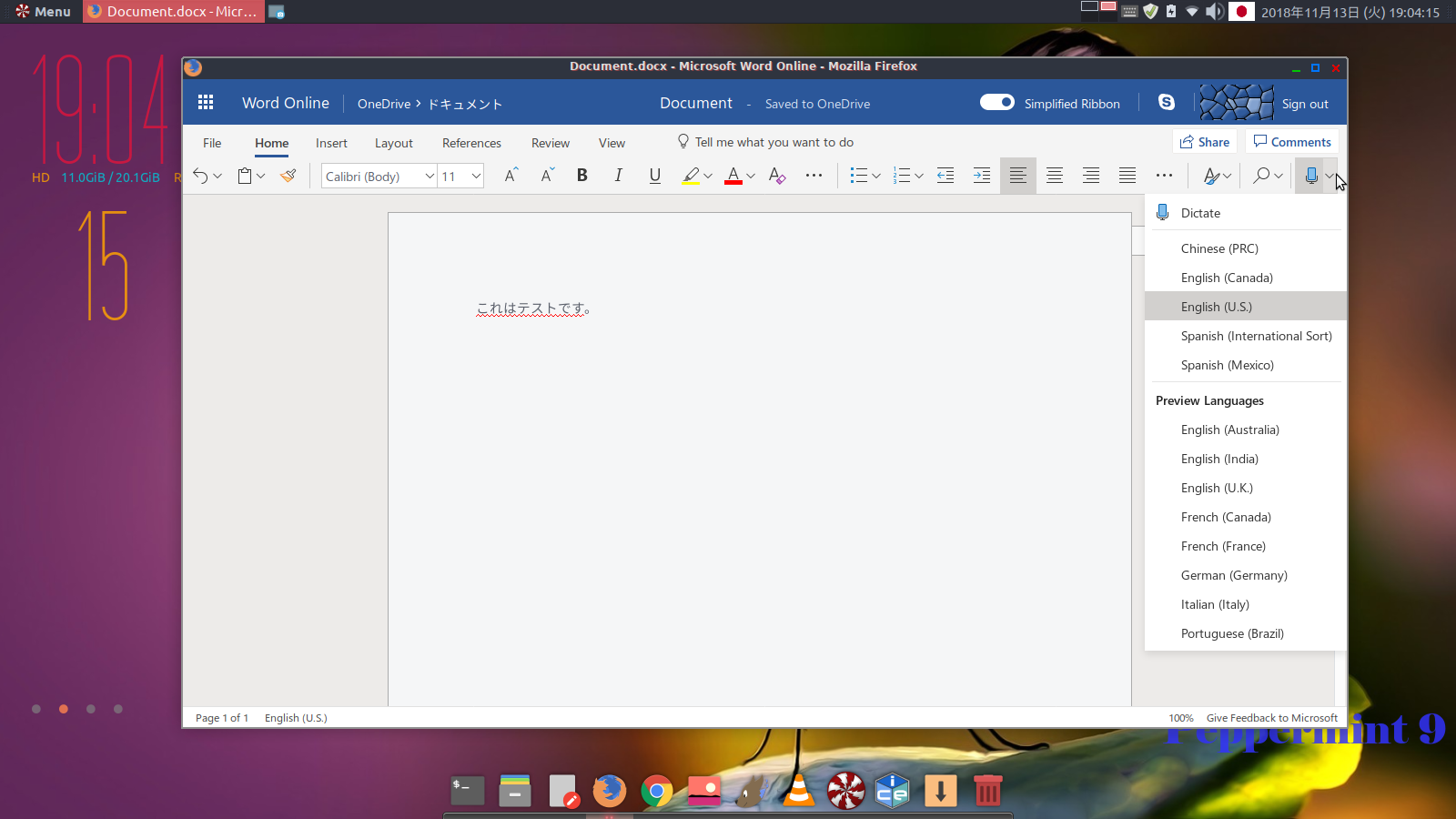Open the font color dropdown arrow

751,176
